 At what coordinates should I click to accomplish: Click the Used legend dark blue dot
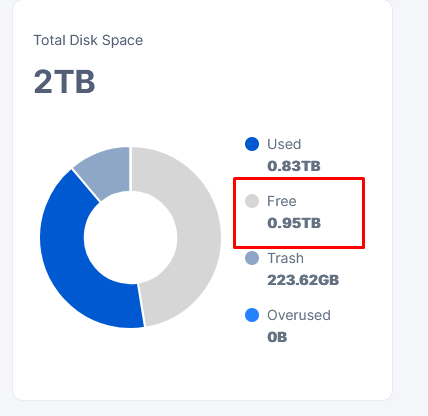(x=252, y=144)
